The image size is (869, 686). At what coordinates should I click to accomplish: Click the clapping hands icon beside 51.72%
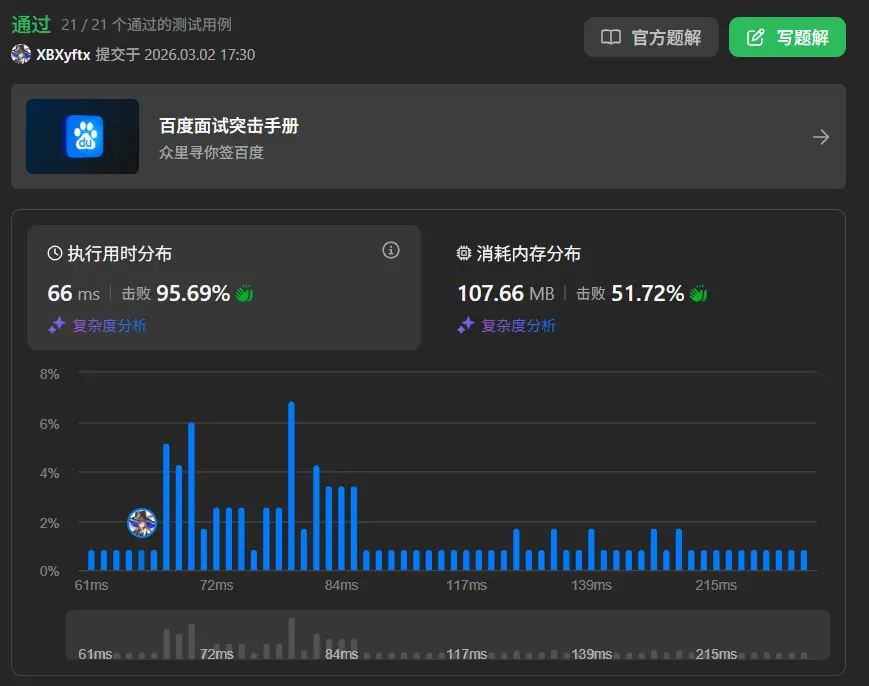(x=698, y=294)
